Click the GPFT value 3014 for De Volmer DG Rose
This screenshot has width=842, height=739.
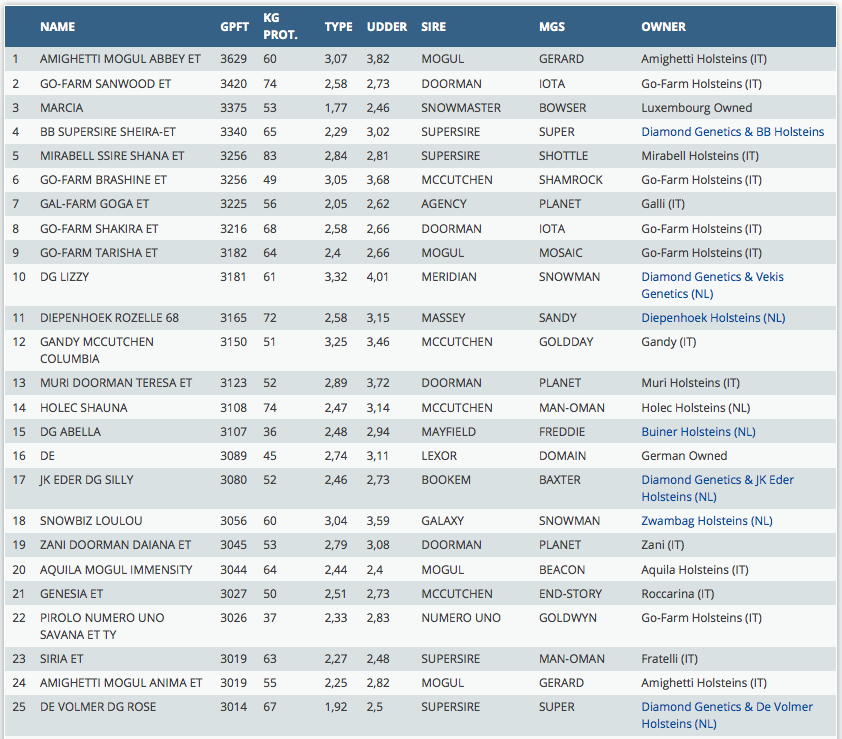click(235, 707)
